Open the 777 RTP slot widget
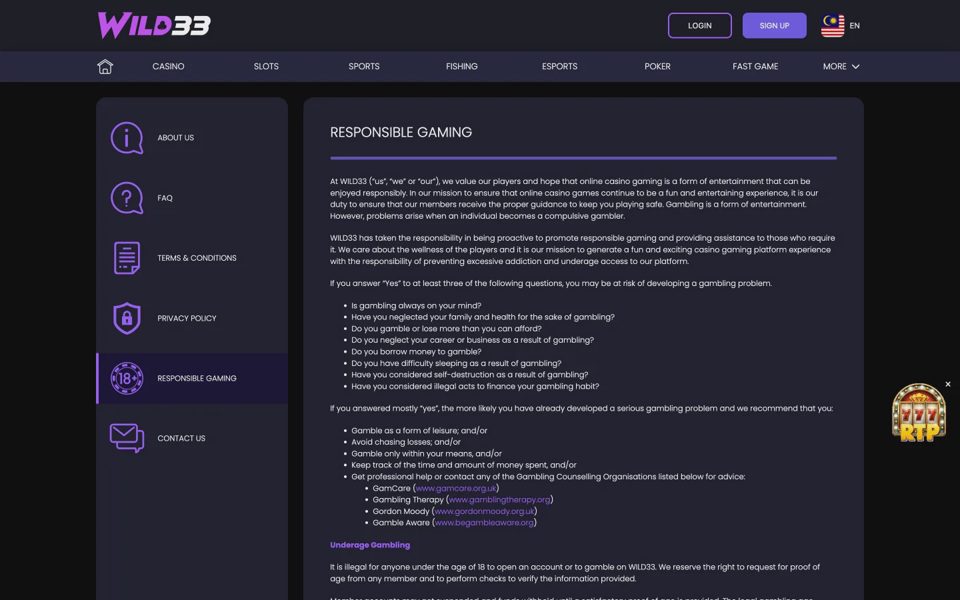 tap(918, 413)
